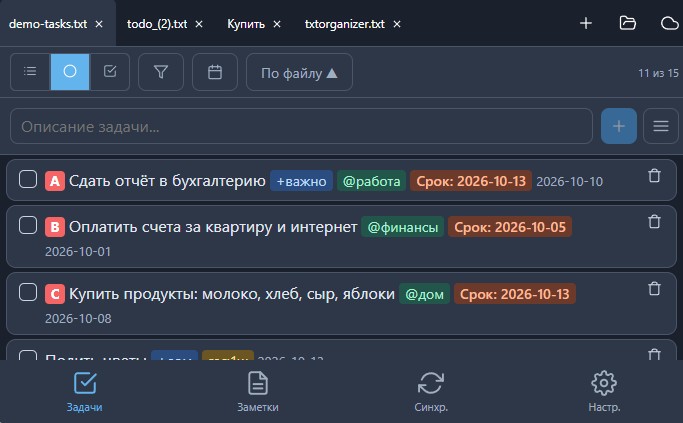Close the Купить tab
This screenshot has height=423, width=683.
tap(277, 24)
